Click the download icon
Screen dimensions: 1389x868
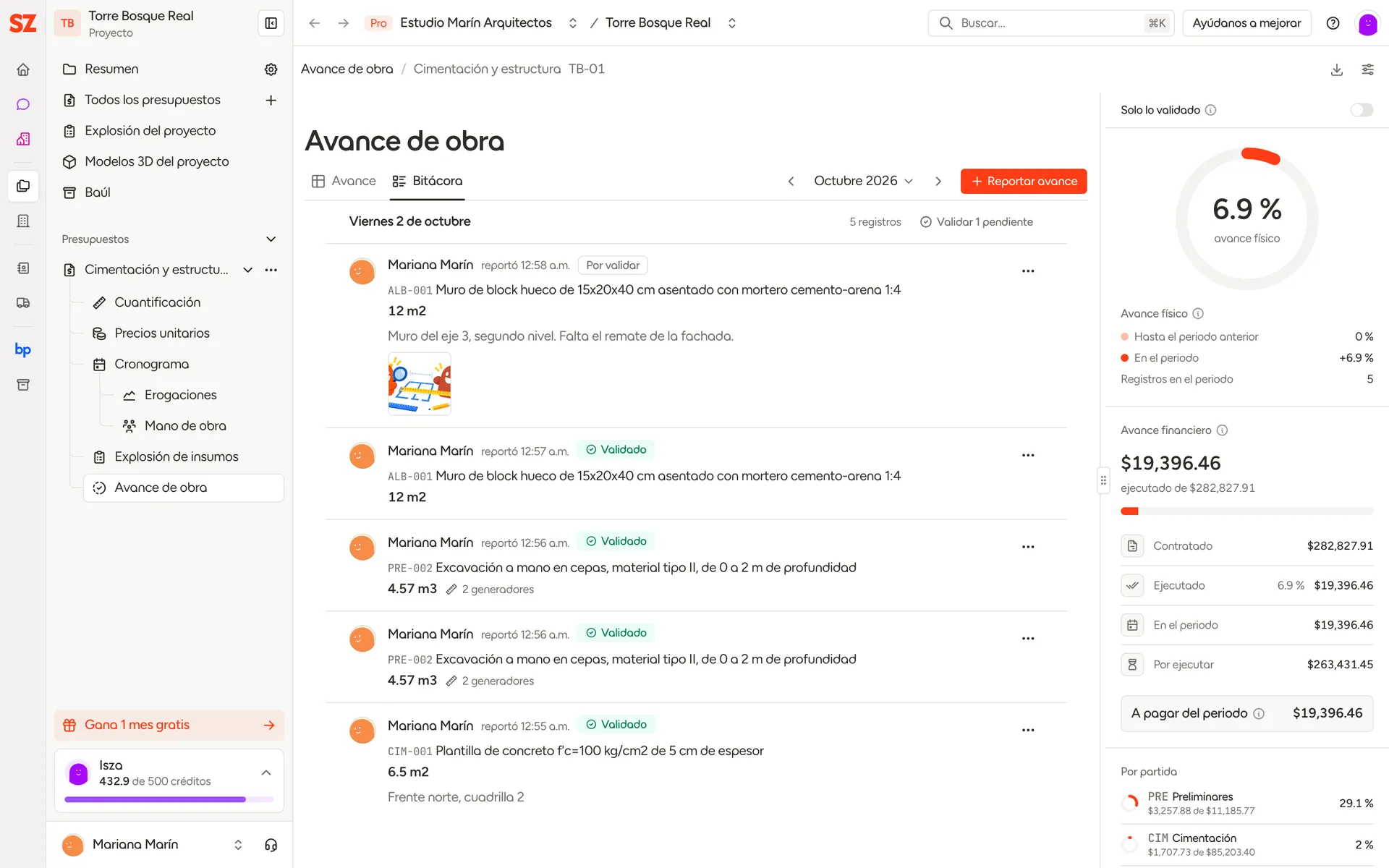click(1337, 69)
